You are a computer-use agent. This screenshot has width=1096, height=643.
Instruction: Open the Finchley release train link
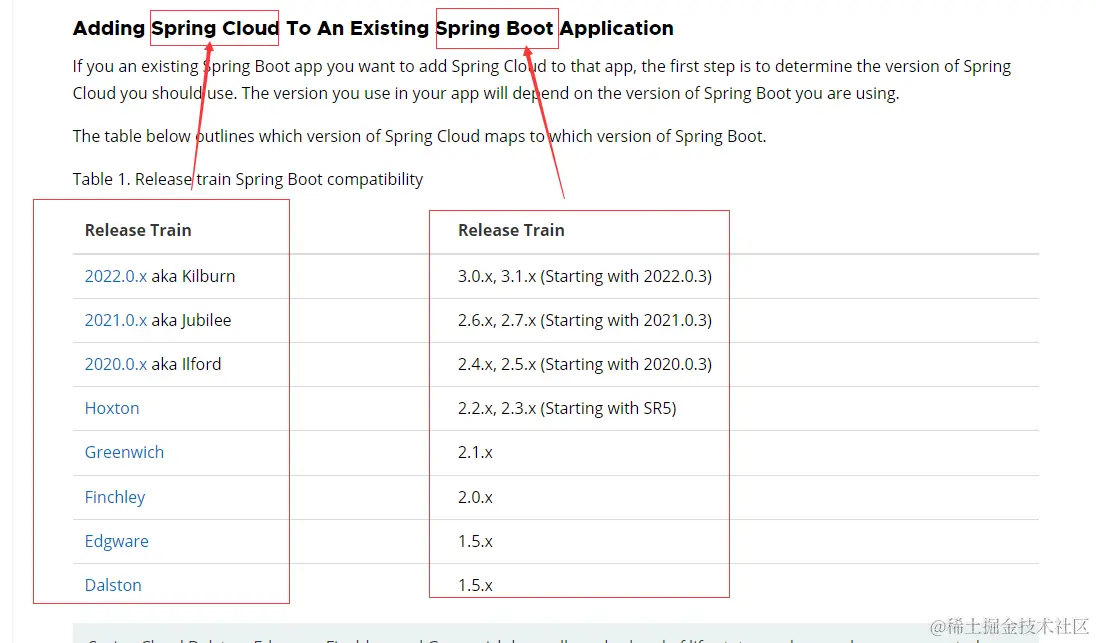point(115,497)
